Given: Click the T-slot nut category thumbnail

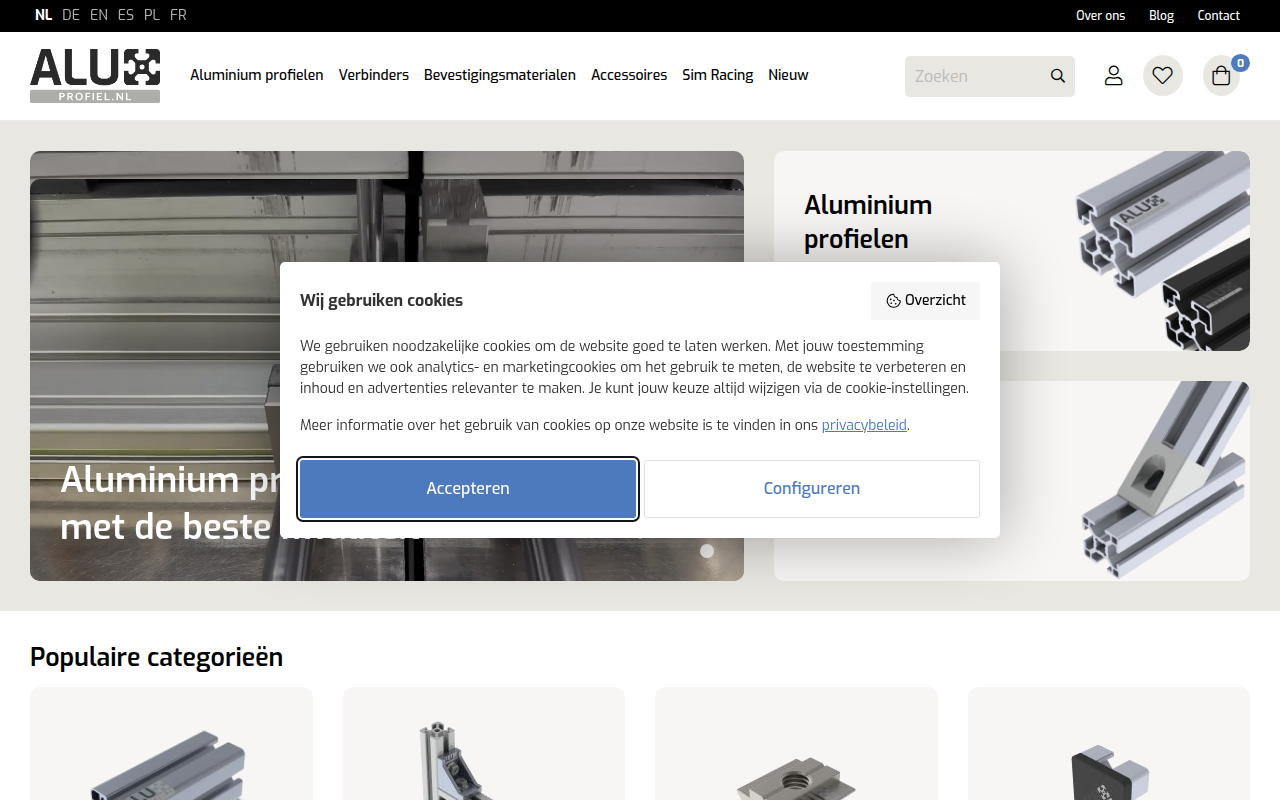Looking at the screenshot, I should tap(796, 744).
